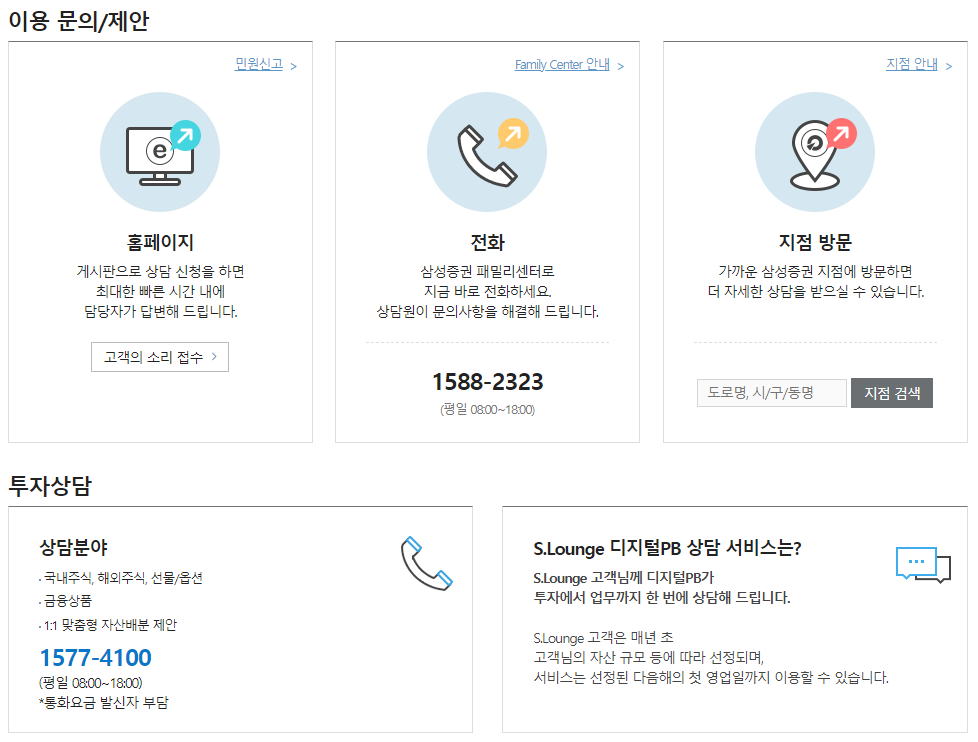Click the S.Lounge chat bubble icon
The width and height of the screenshot is (978, 742).
(923, 565)
